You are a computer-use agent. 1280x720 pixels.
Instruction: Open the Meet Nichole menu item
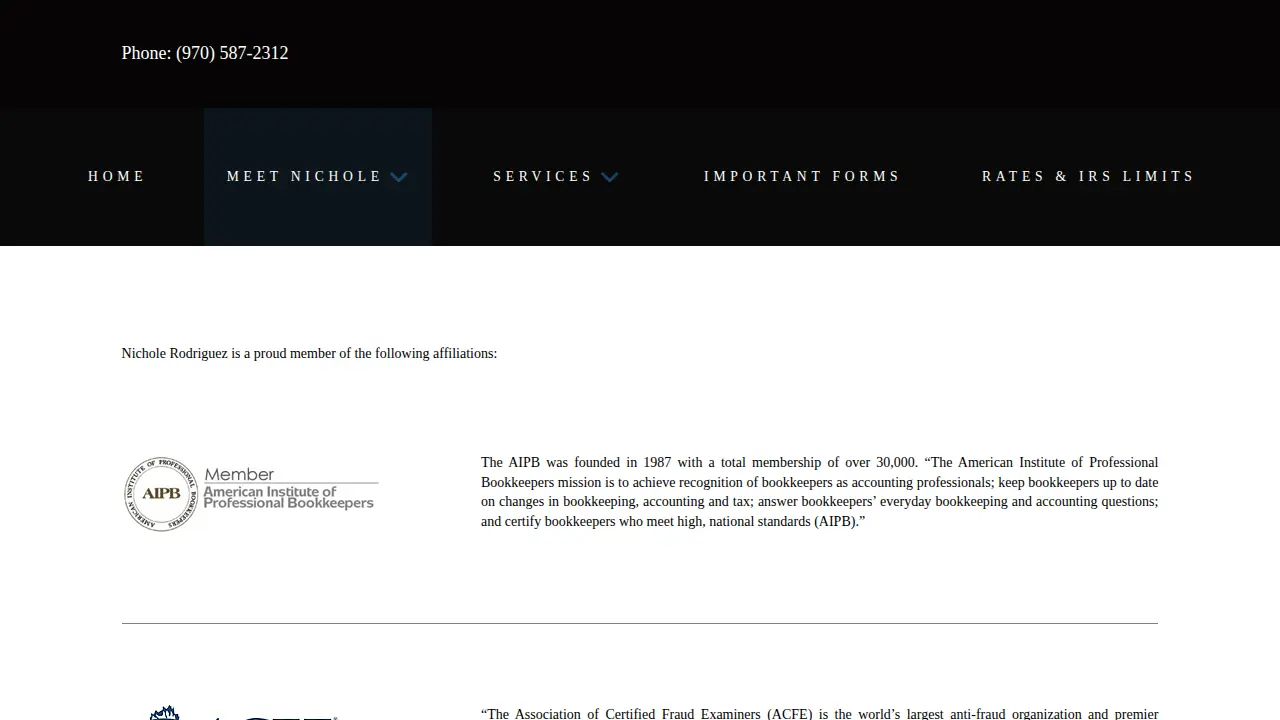pos(304,177)
